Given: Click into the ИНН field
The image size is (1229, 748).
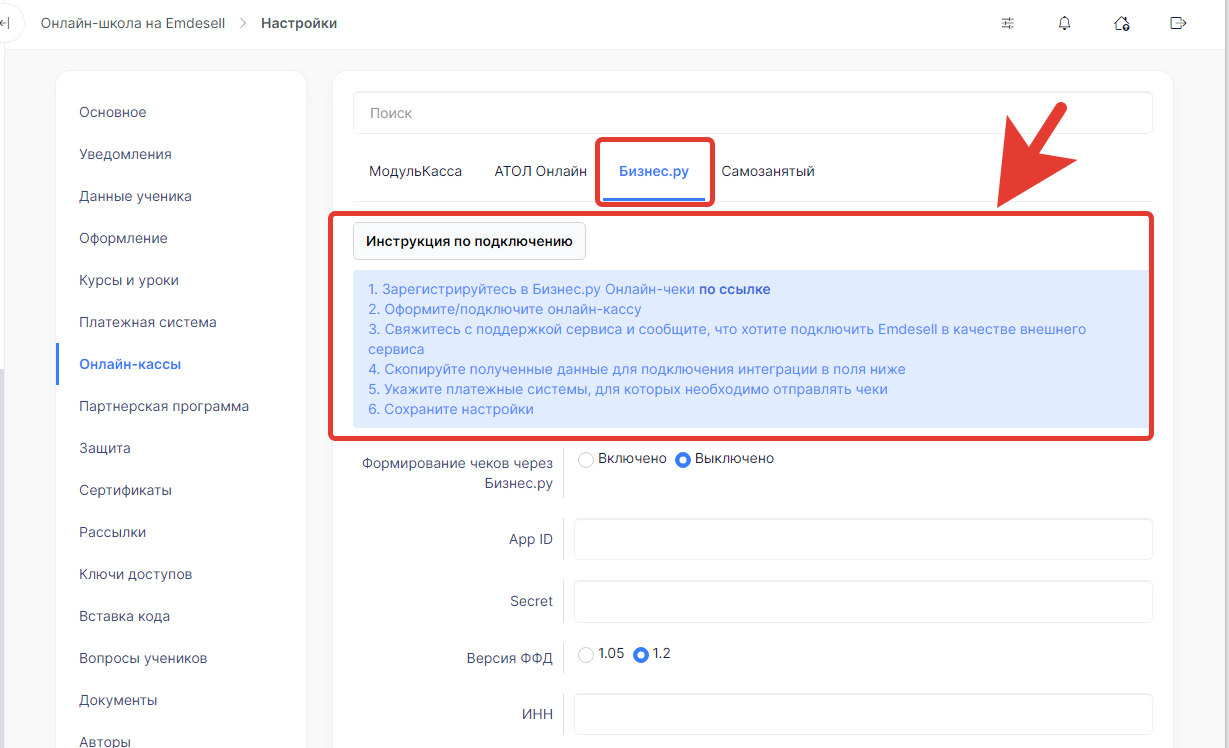Looking at the screenshot, I should click(x=863, y=714).
